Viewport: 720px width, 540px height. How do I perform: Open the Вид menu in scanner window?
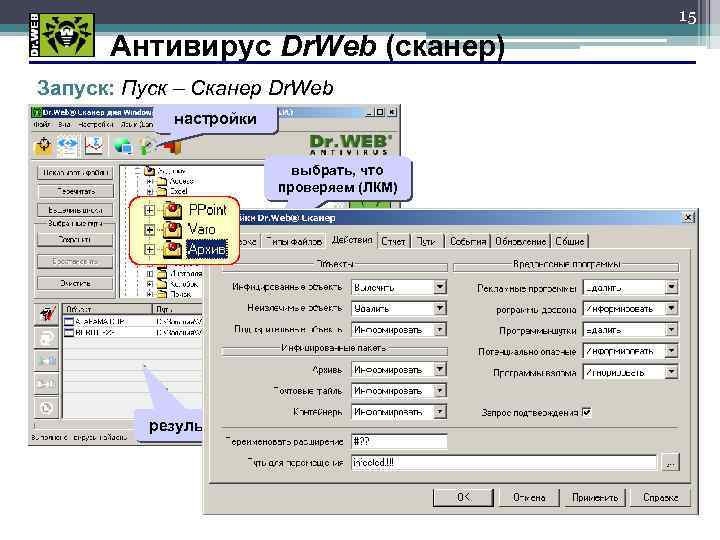click(64, 124)
